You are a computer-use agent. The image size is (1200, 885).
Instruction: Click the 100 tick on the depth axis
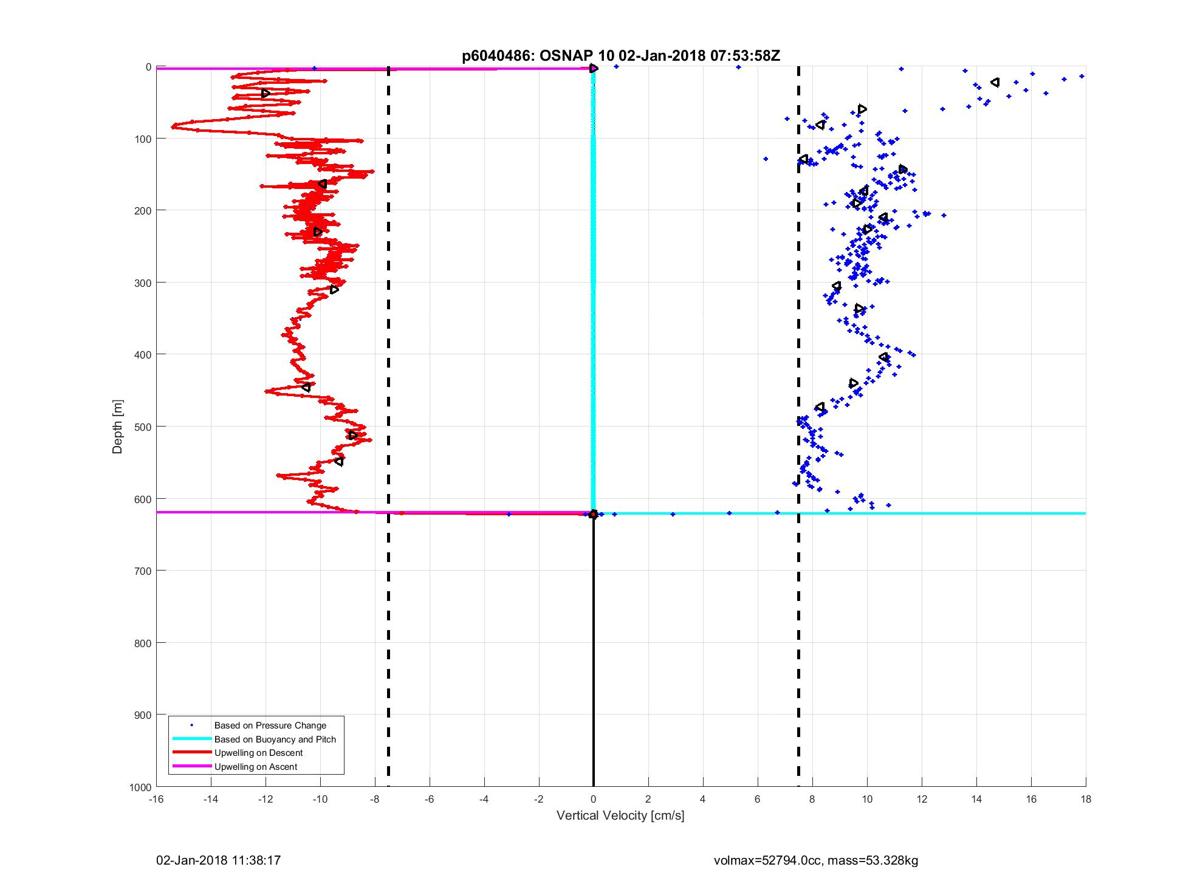coord(142,139)
